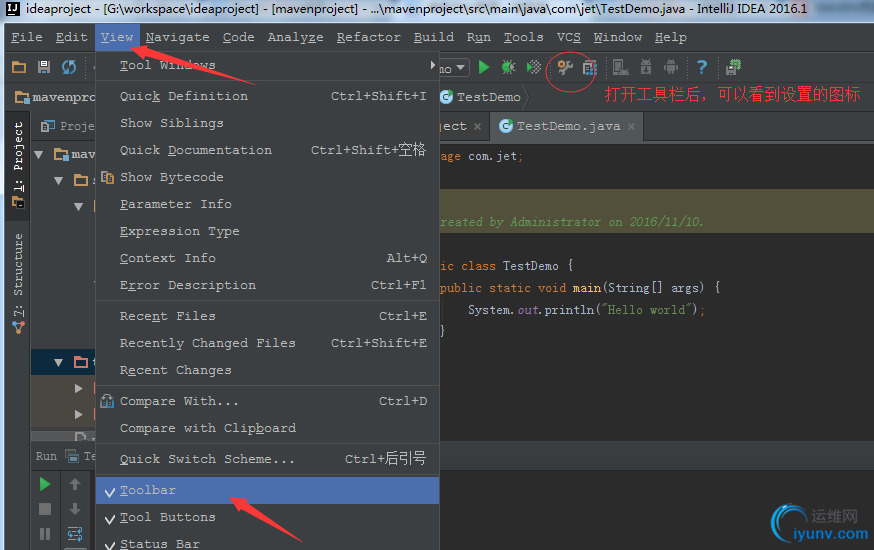
Task: Stop the process in Run panel
Action: [45, 509]
